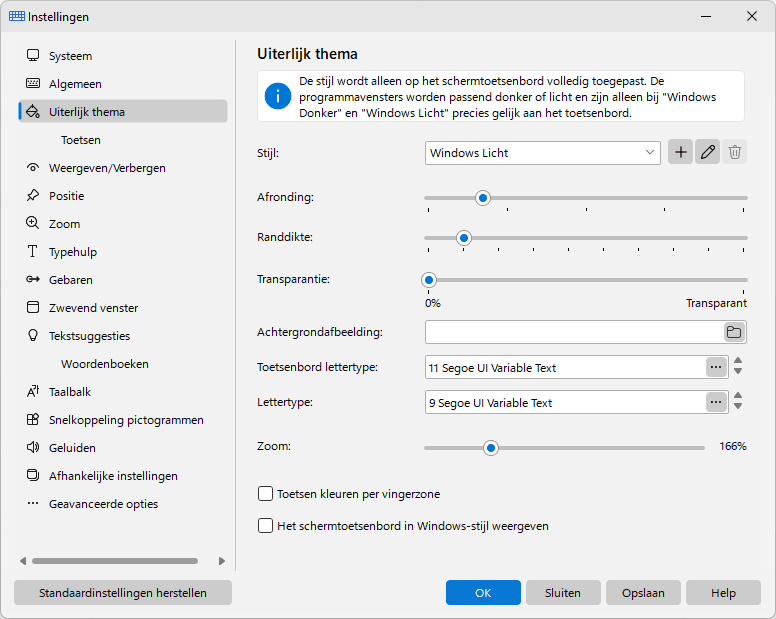Enable Toetsen kleuren per vingerzone checkbox

[265, 493]
